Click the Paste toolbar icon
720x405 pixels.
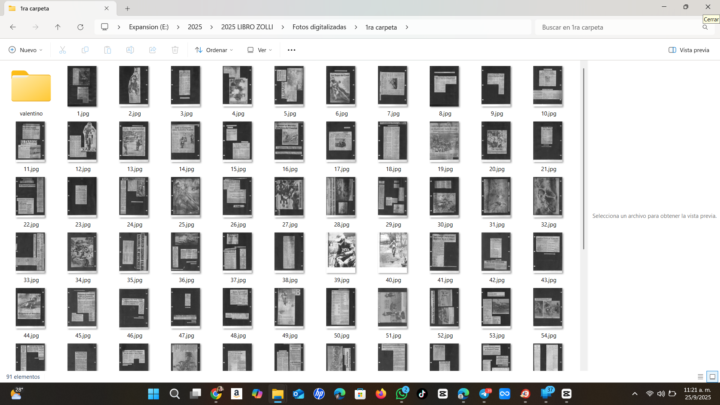[x=107, y=50]
